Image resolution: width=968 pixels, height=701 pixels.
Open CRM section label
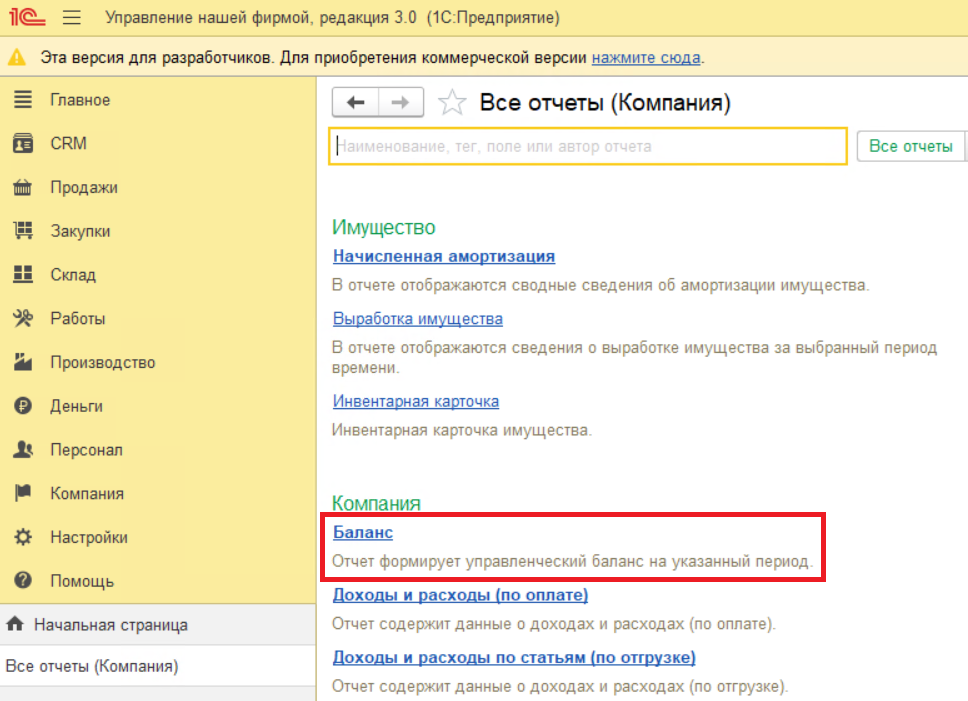(69, 143)
